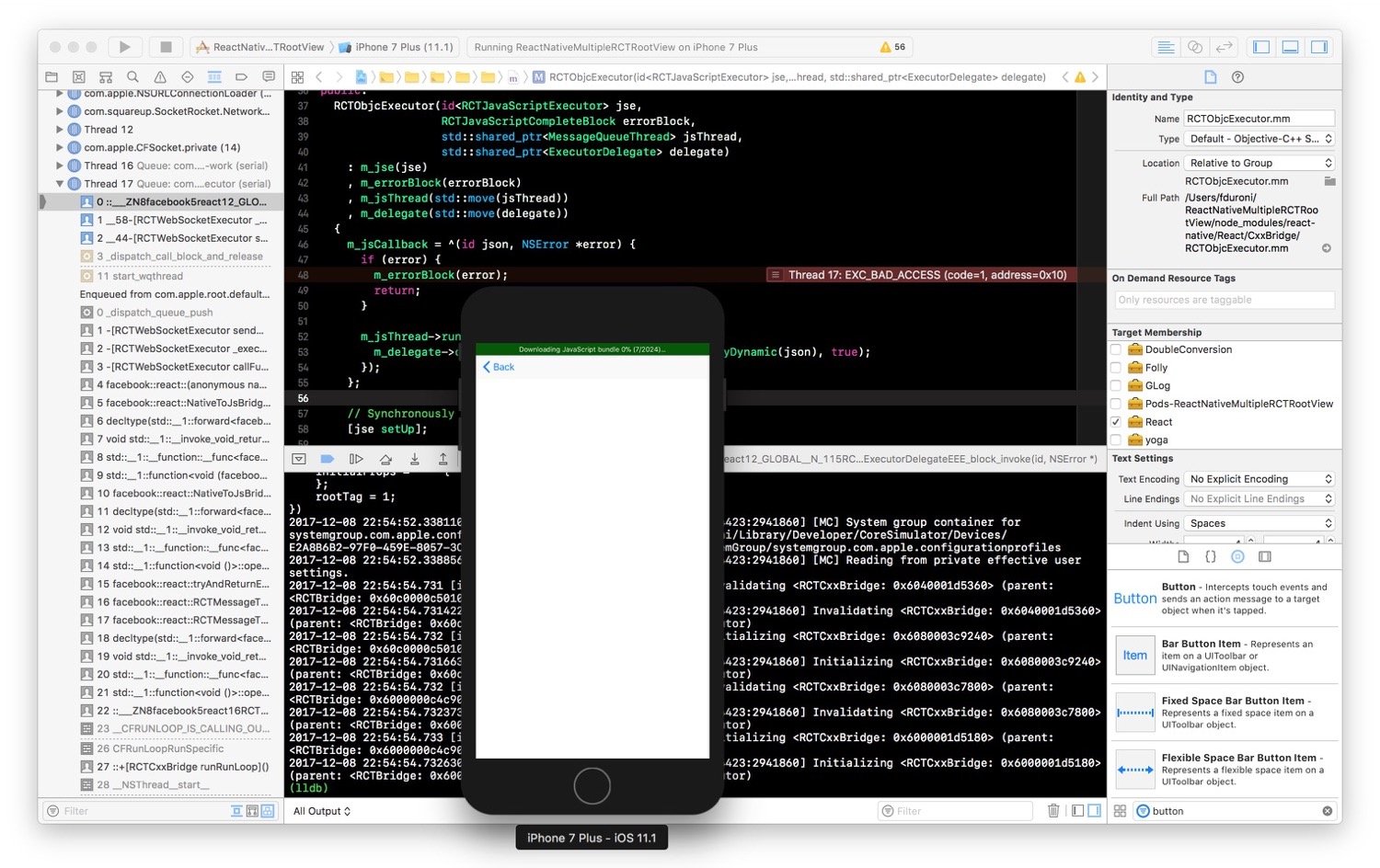Screen dimensions: 1380x868
Task: Toggle the Debug area panel visibility
Action: pos(1291,47)
